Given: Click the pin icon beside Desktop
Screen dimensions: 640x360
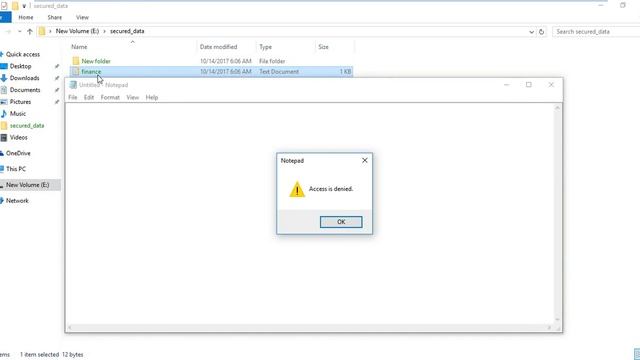Looking at the screenshot, I should 57,66.
